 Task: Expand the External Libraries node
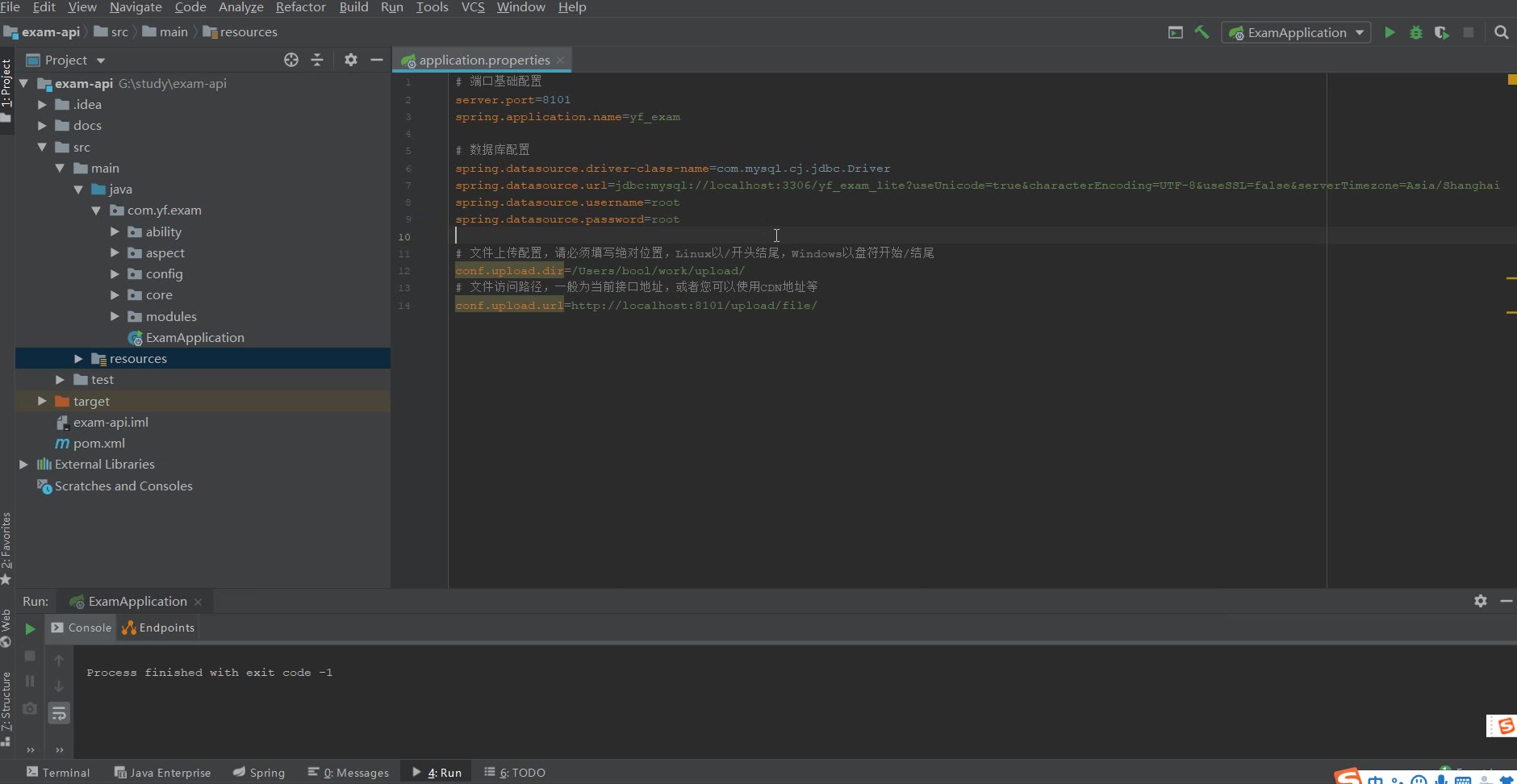click(23, 465)
